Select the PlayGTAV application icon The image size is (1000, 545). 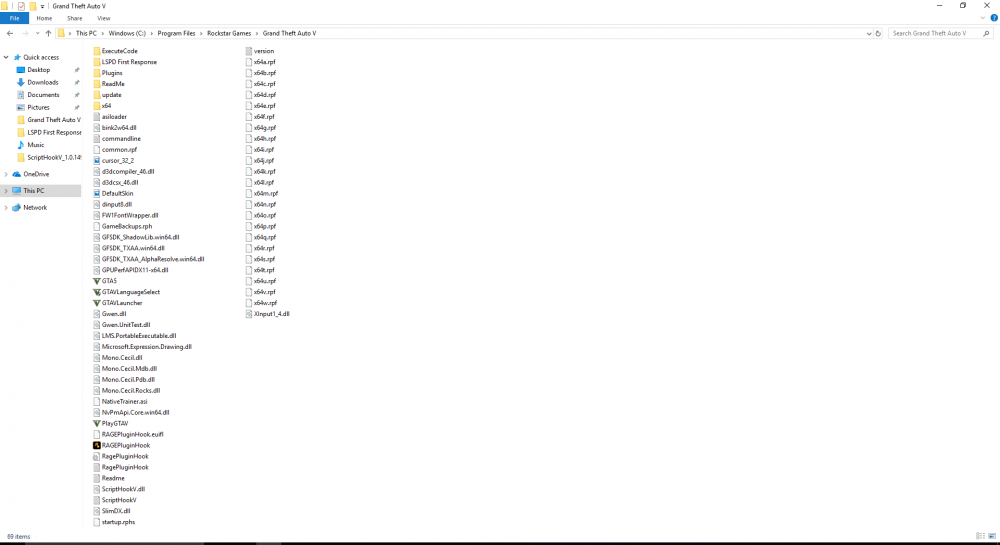97,423
